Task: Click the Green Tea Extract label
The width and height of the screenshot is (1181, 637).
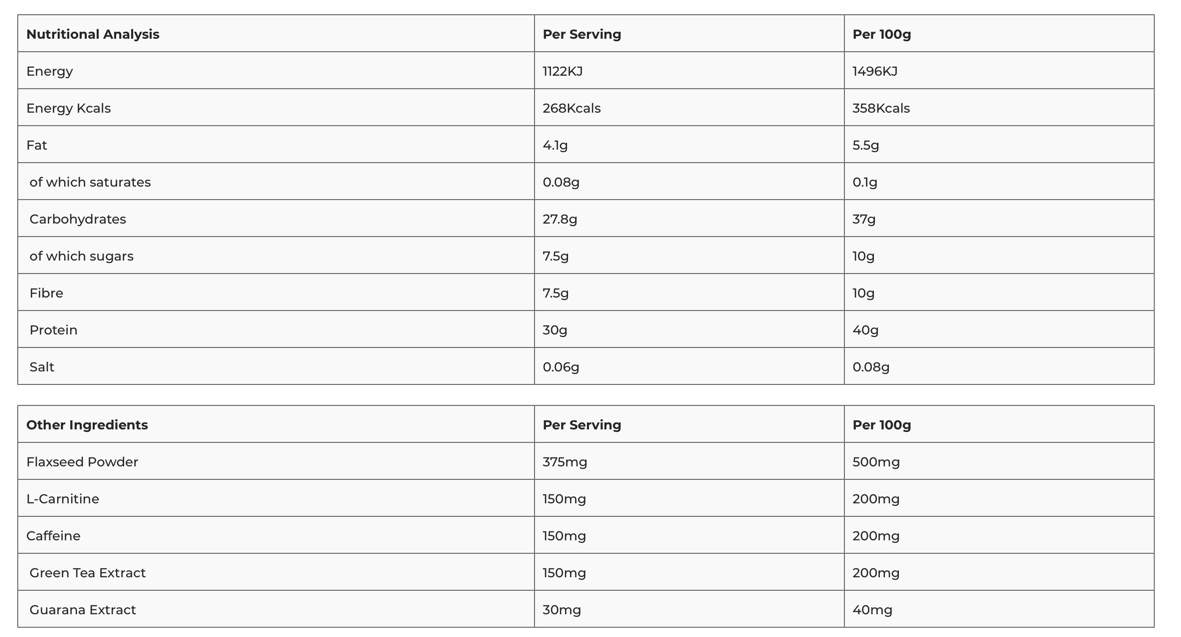Action: coord(88,573)
